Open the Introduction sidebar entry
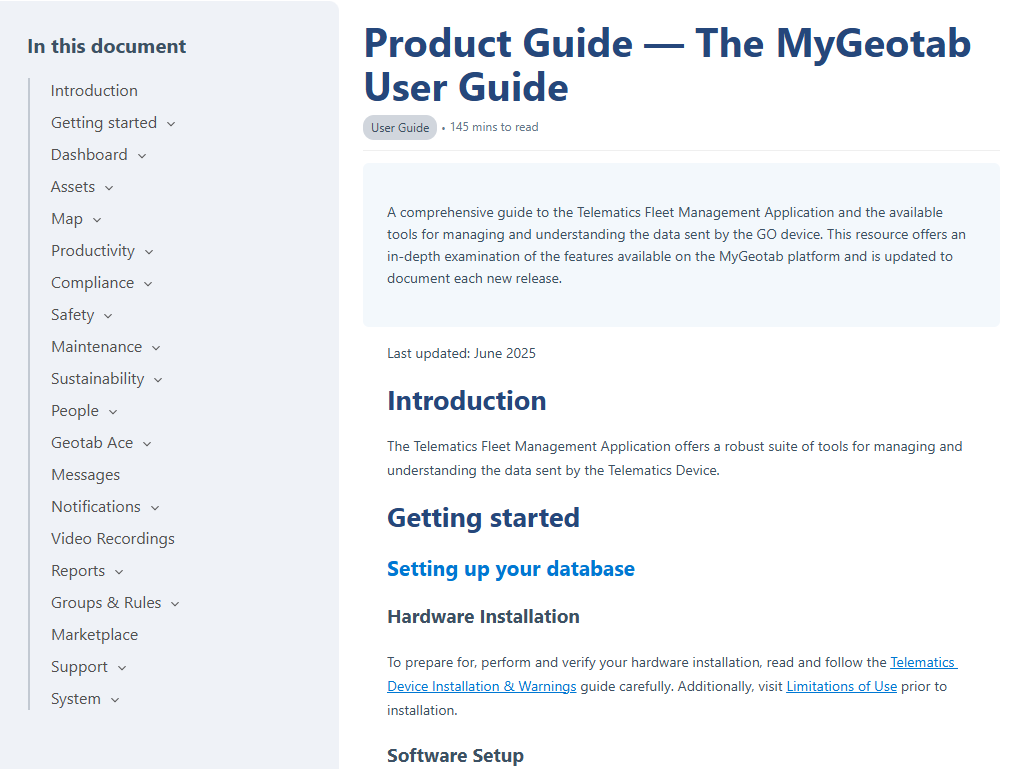This screenshot has width=1030, height=769. coord(94,90)
